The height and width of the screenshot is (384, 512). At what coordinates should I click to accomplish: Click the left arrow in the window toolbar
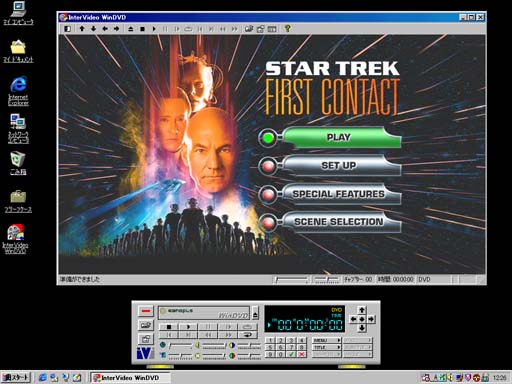pyautogui.click(x=105, y=29)
